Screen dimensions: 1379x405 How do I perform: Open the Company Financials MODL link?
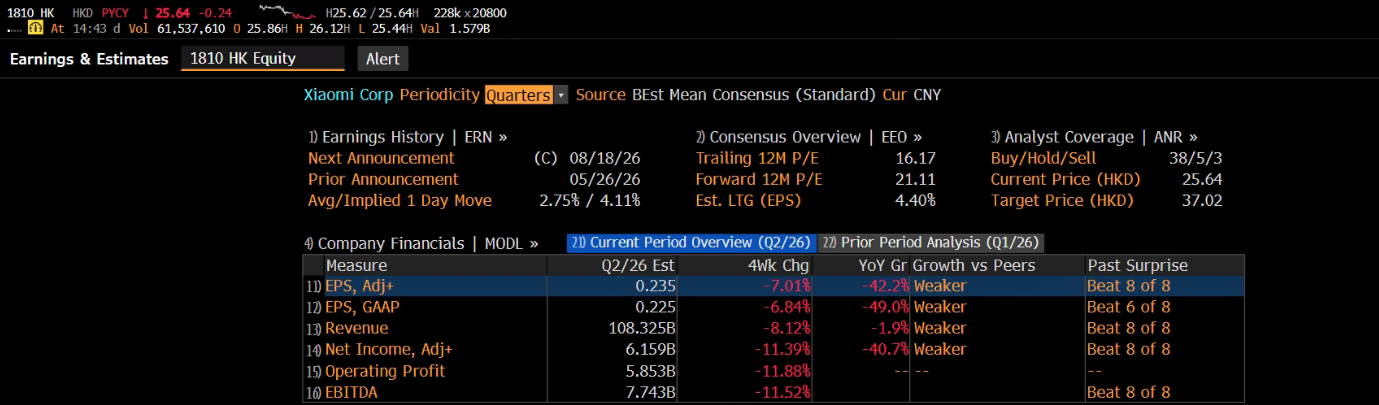click(421, 243)
